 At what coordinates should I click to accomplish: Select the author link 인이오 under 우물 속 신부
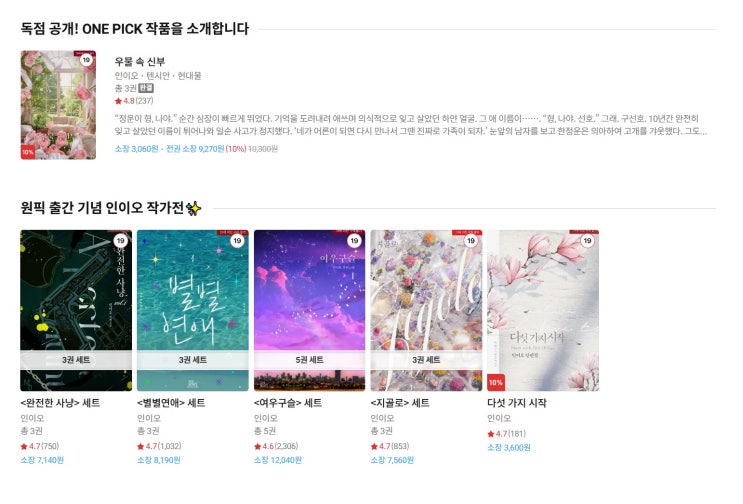[x=126, y=76]
